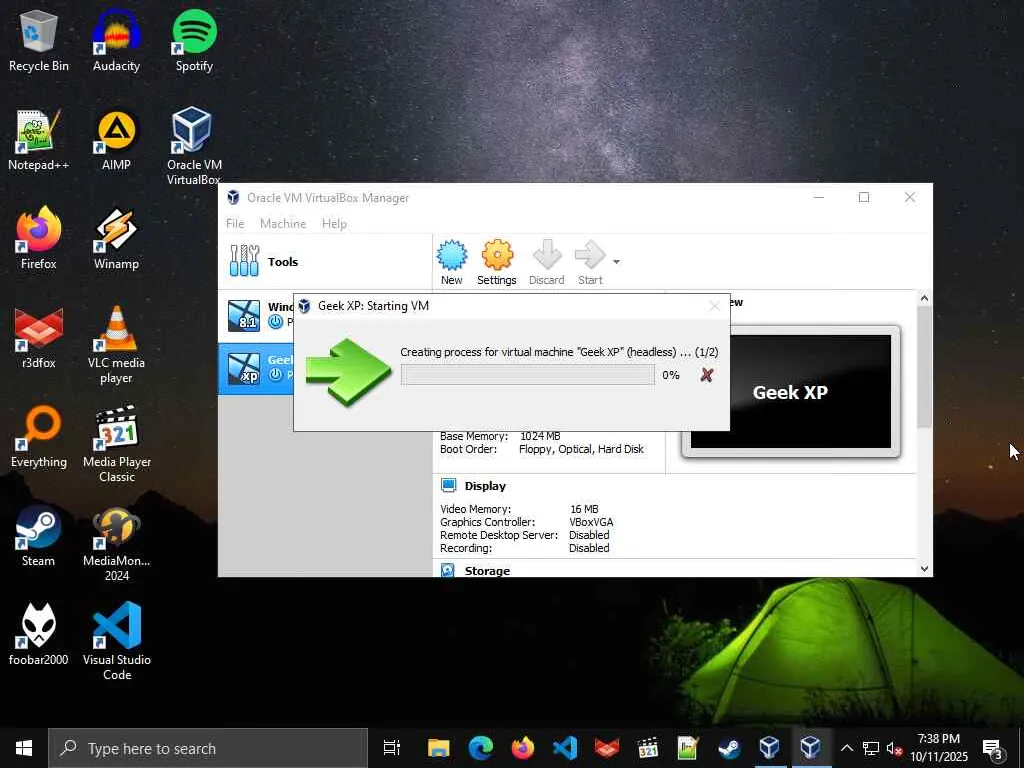Viewport: 1024px width, 768px height.
Task: Open Steam from the taskbar
Action: [x=729, y=748]
